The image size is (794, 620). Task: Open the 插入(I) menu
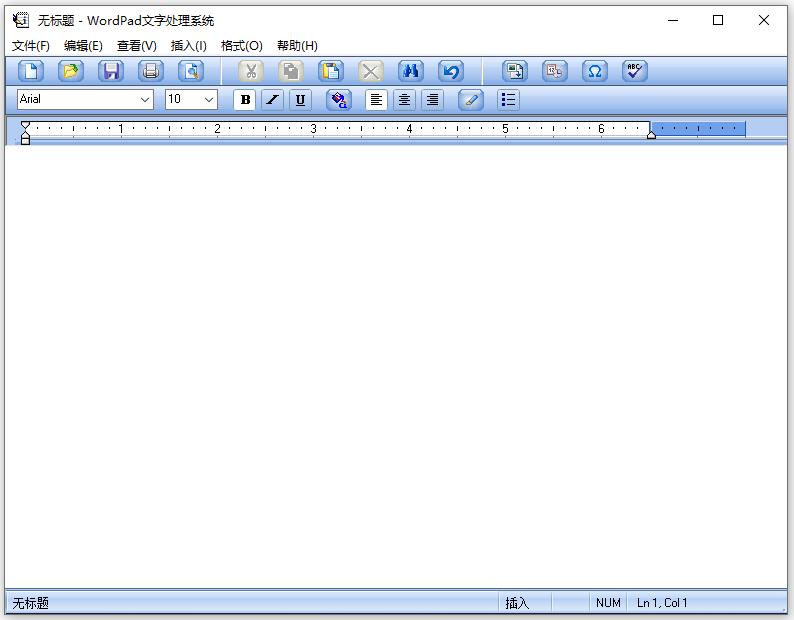tap(188, 46)
